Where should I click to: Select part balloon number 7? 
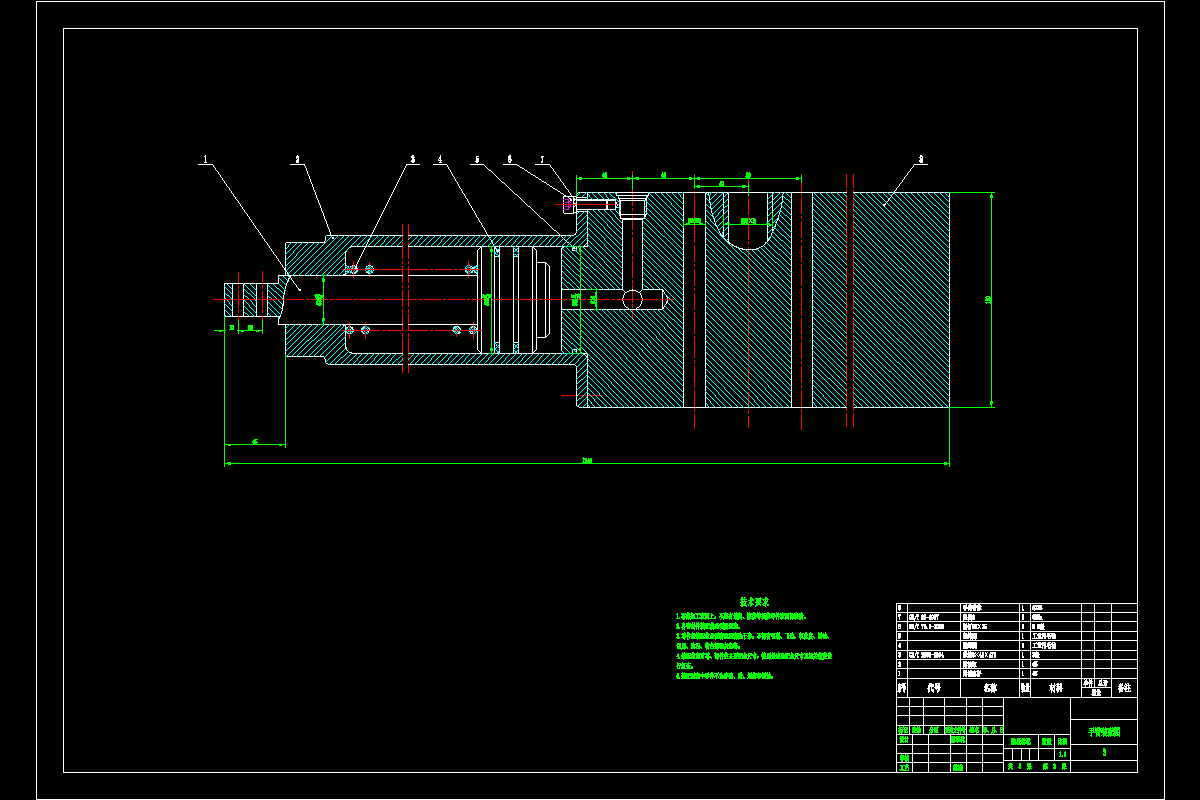click(542, 159)
